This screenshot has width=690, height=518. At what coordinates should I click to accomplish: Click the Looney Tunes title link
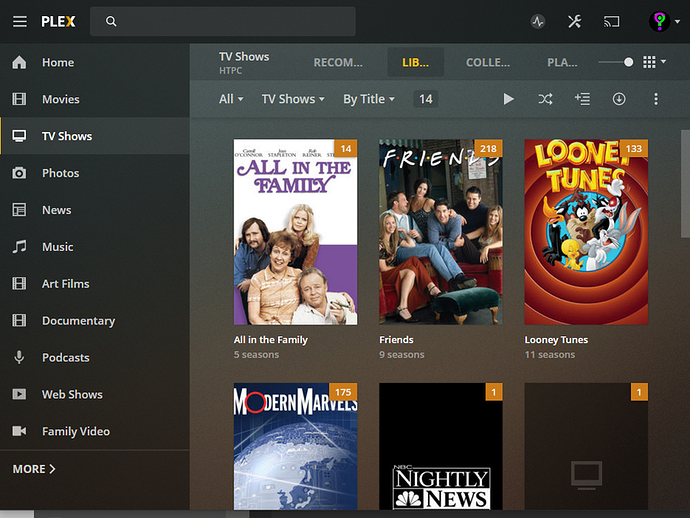[x=556, y=340]
